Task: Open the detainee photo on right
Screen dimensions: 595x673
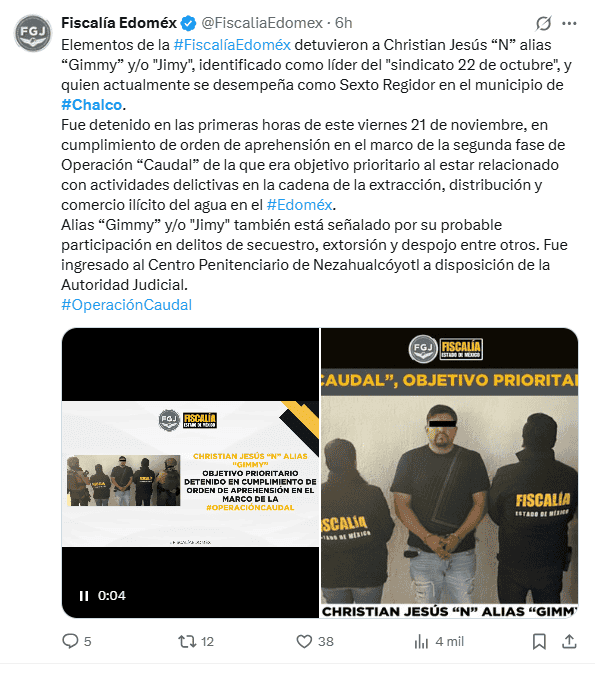Action: (x=449, y=473)
